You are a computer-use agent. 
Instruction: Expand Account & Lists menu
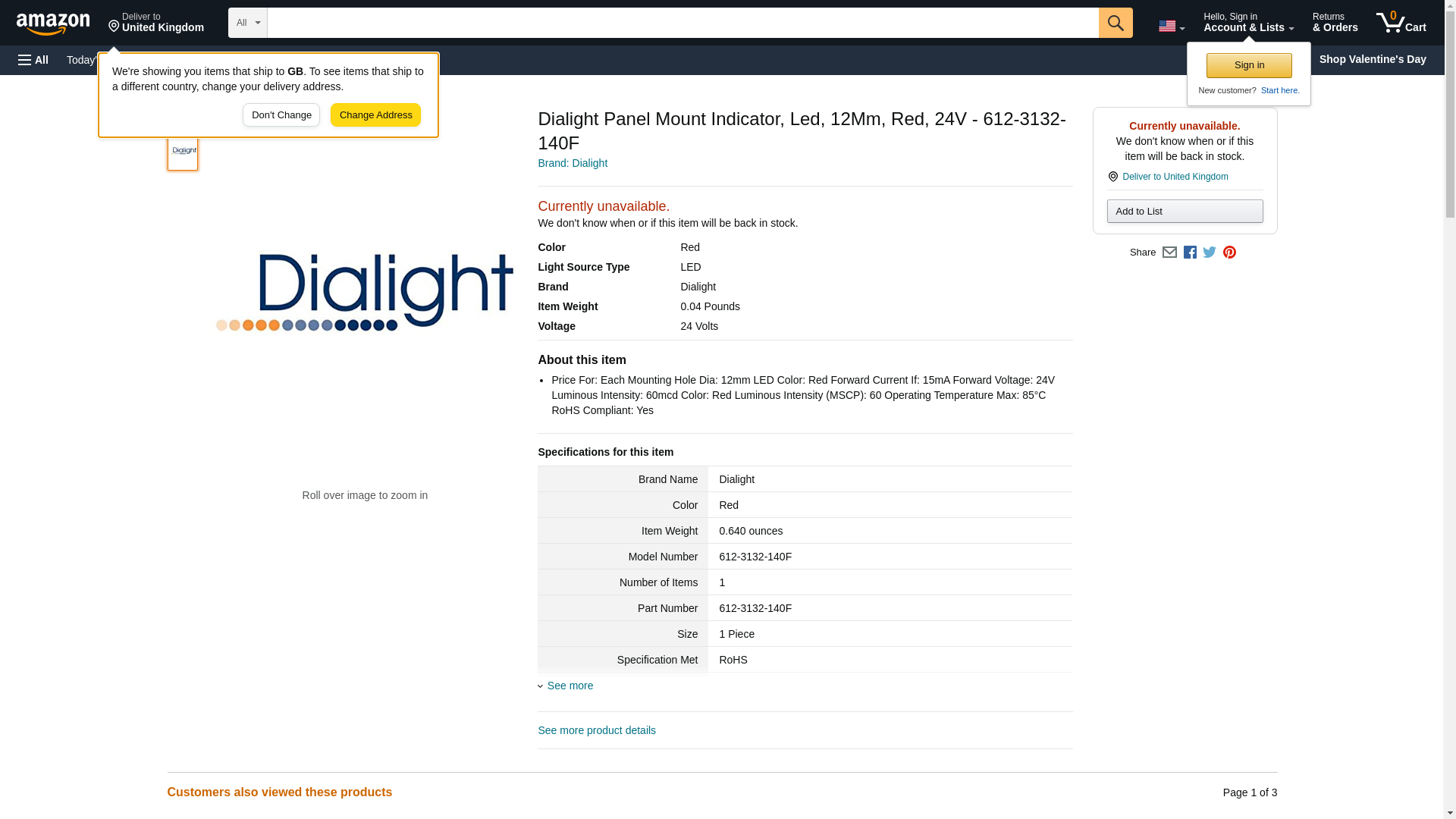(x=1248, y=23)
